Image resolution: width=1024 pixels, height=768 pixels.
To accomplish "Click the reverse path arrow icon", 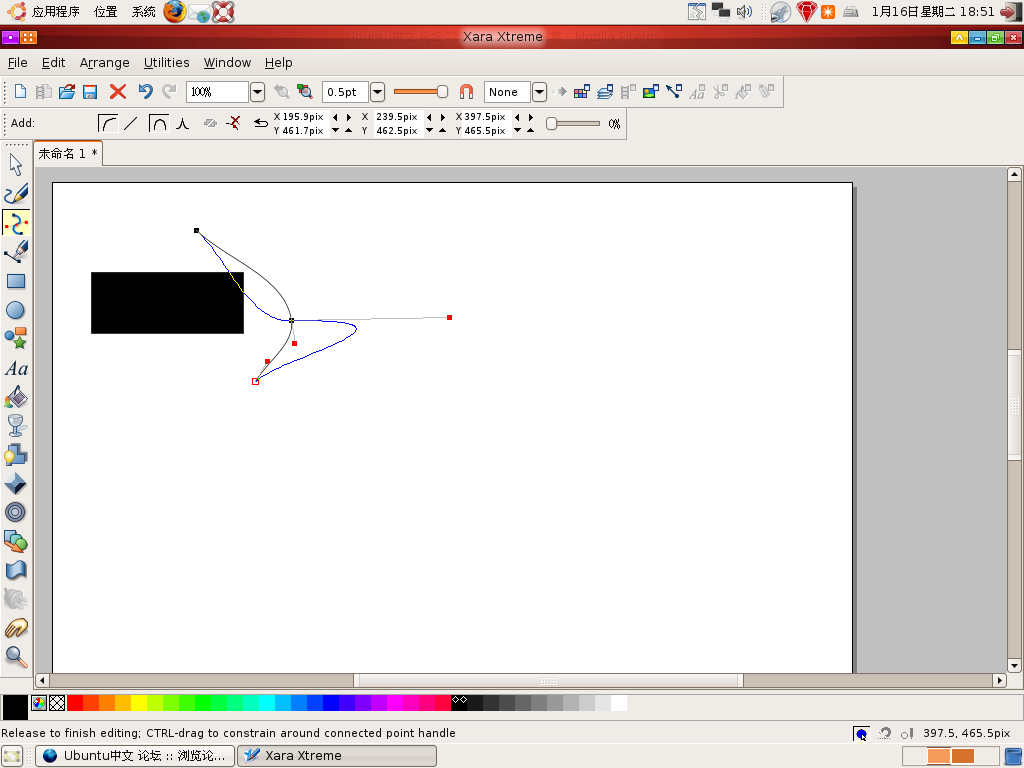I will point(261,123).
